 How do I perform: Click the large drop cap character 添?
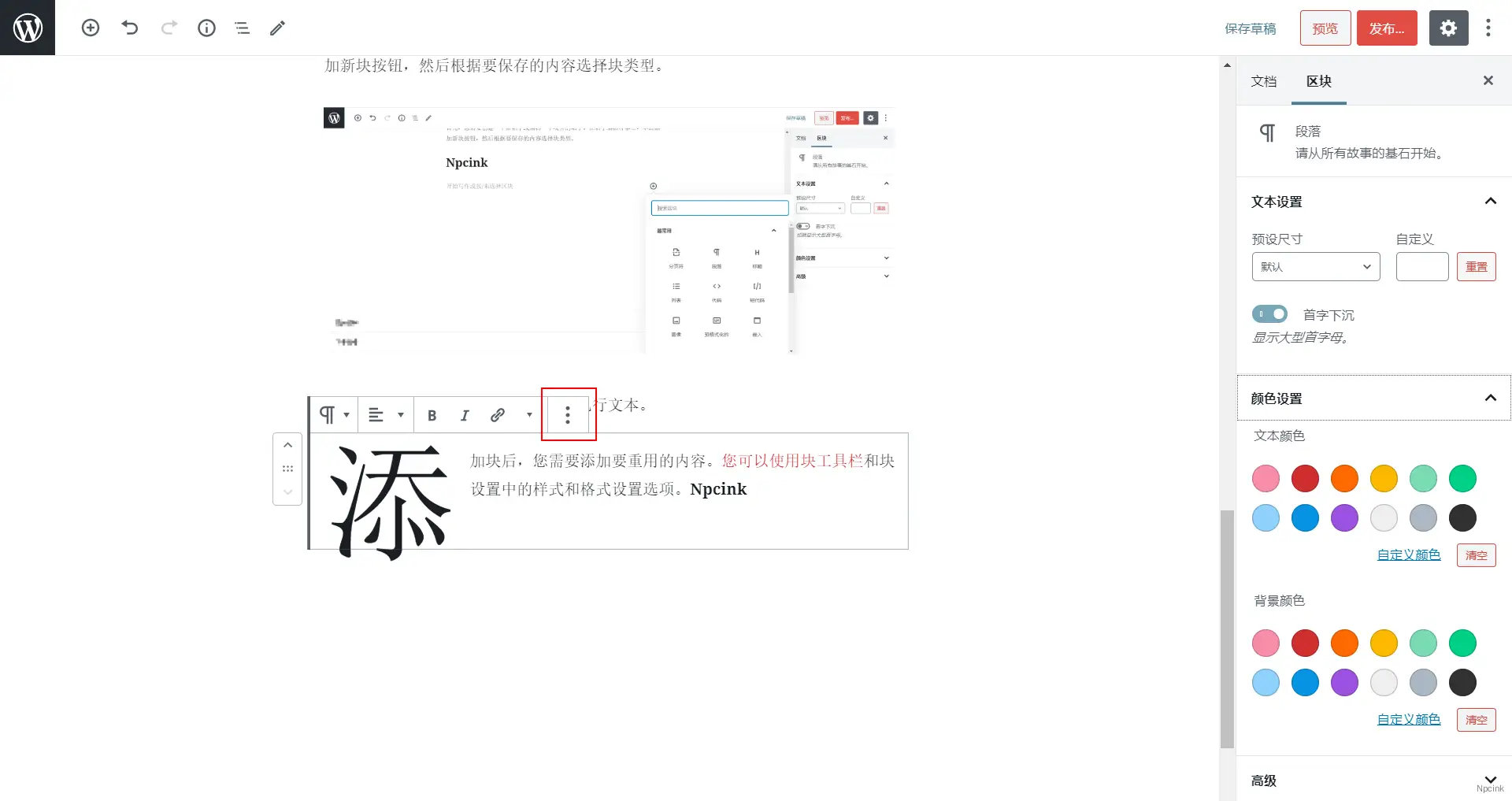(390, 501)
